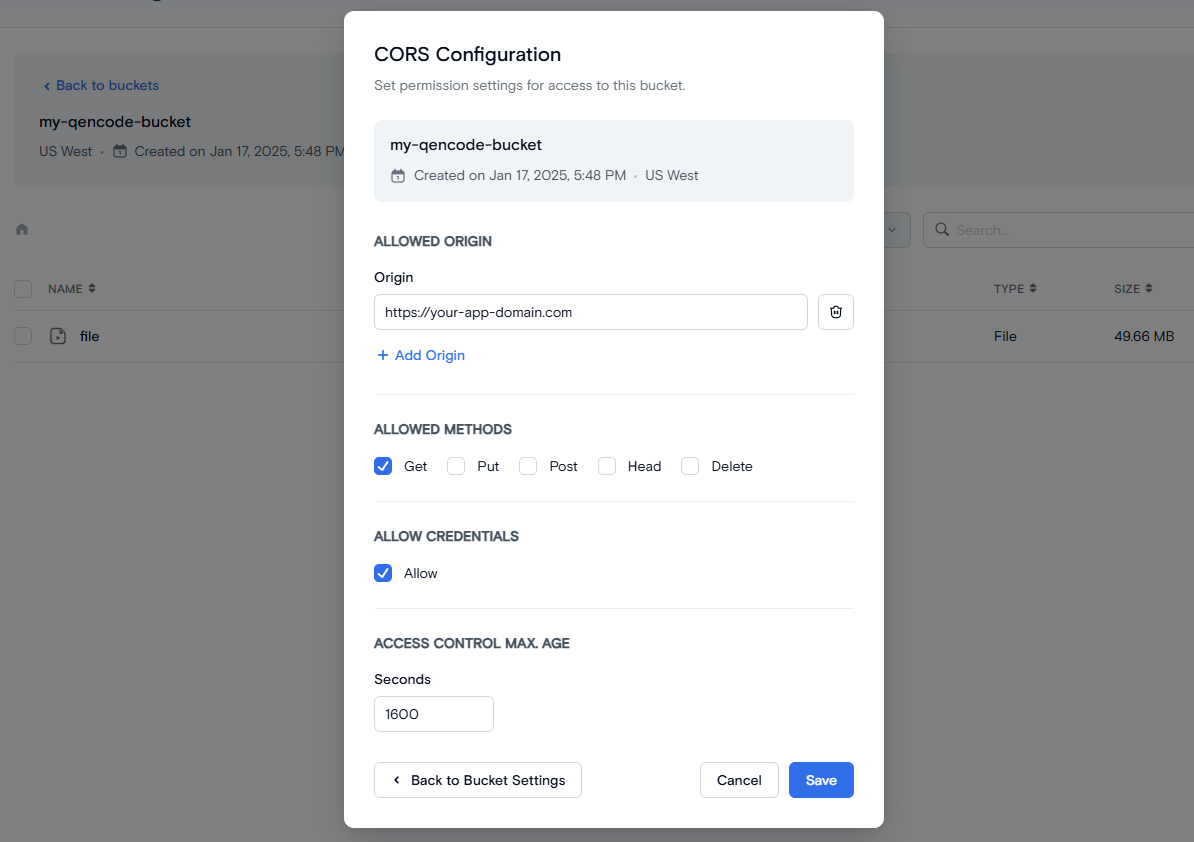Sort by the NAME column arrows
Image resolution: width=1194 pixels, height=842 pixels.
click(x=92, y=289)
